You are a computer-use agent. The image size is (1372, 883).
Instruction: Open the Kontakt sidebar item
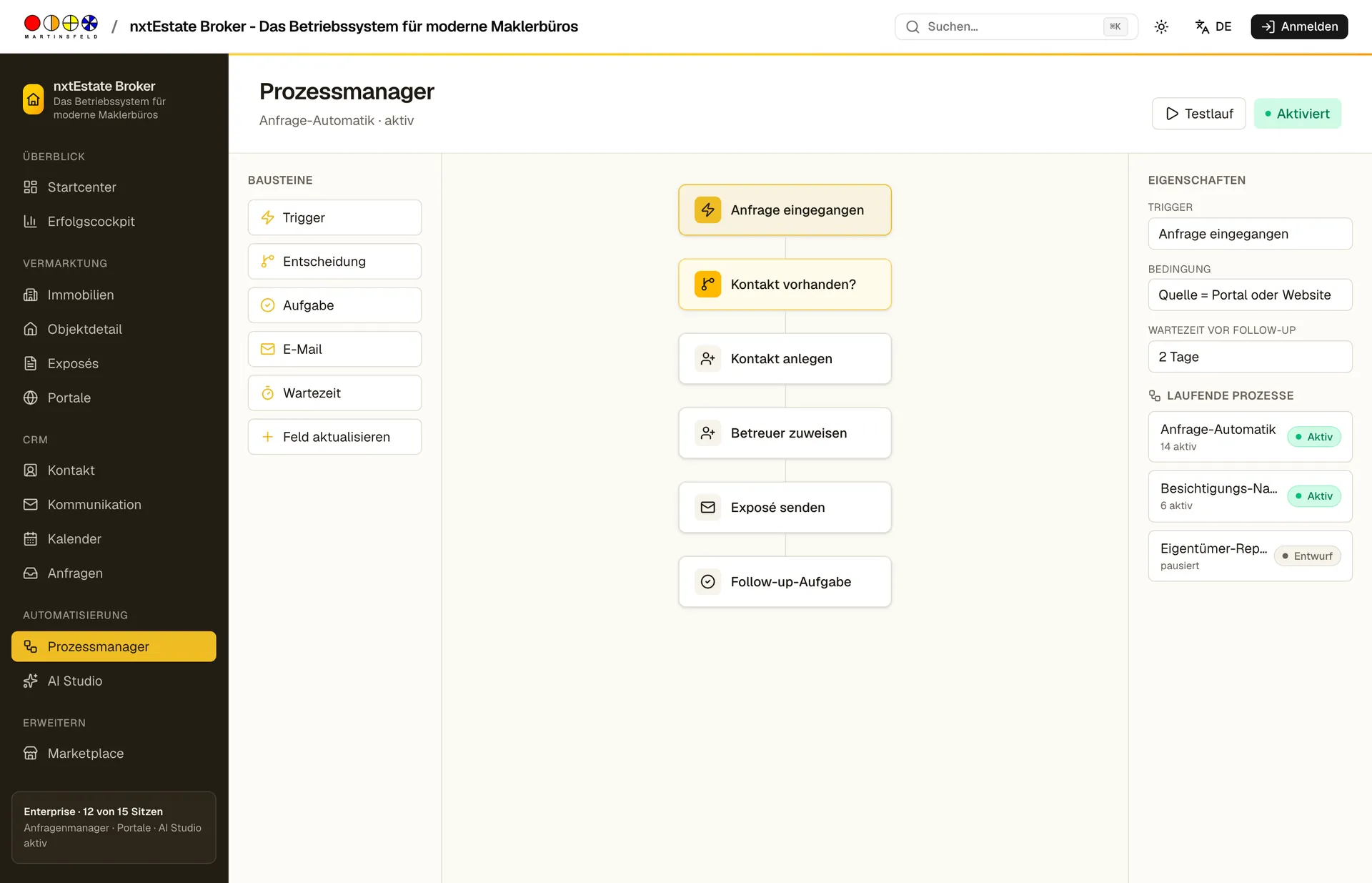[114, 470]
